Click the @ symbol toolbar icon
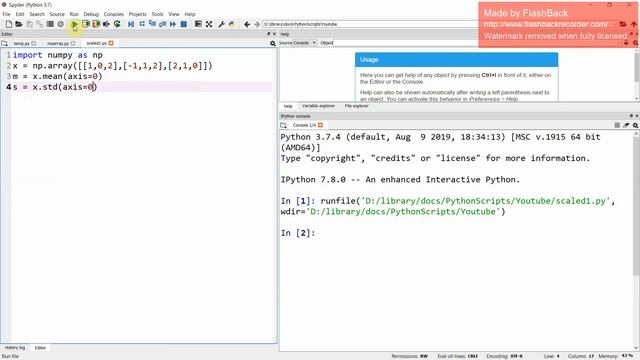This screenshot has width=640, height=360. point(60,24)
